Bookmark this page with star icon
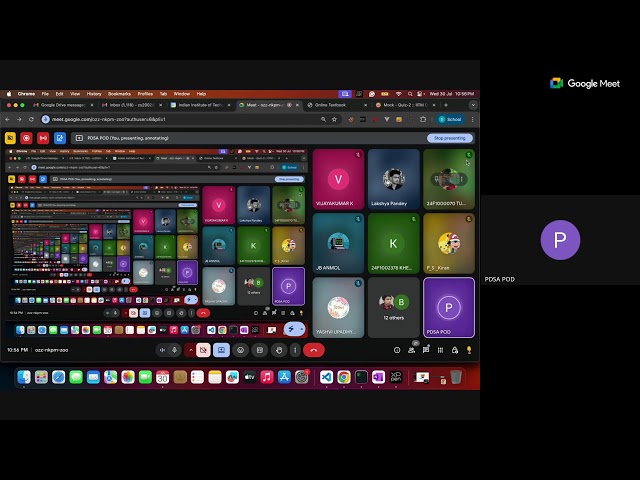The height and width of the screenshot is (480, 640). 334,119
